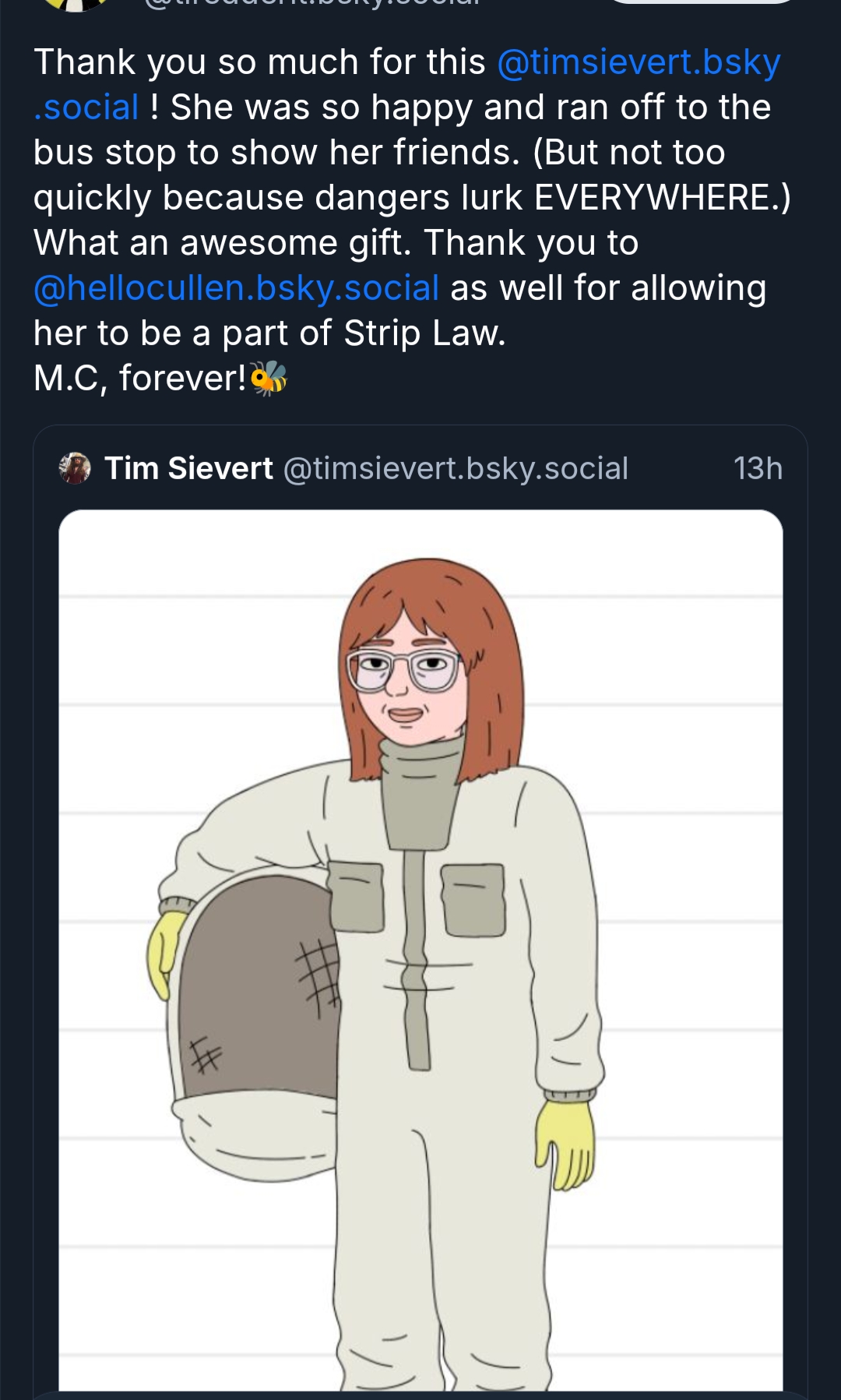Screen dimensions: 841x1400
Task: Open the @hellocullen.bsky.social mention link
Action: [x=236, y=288]
